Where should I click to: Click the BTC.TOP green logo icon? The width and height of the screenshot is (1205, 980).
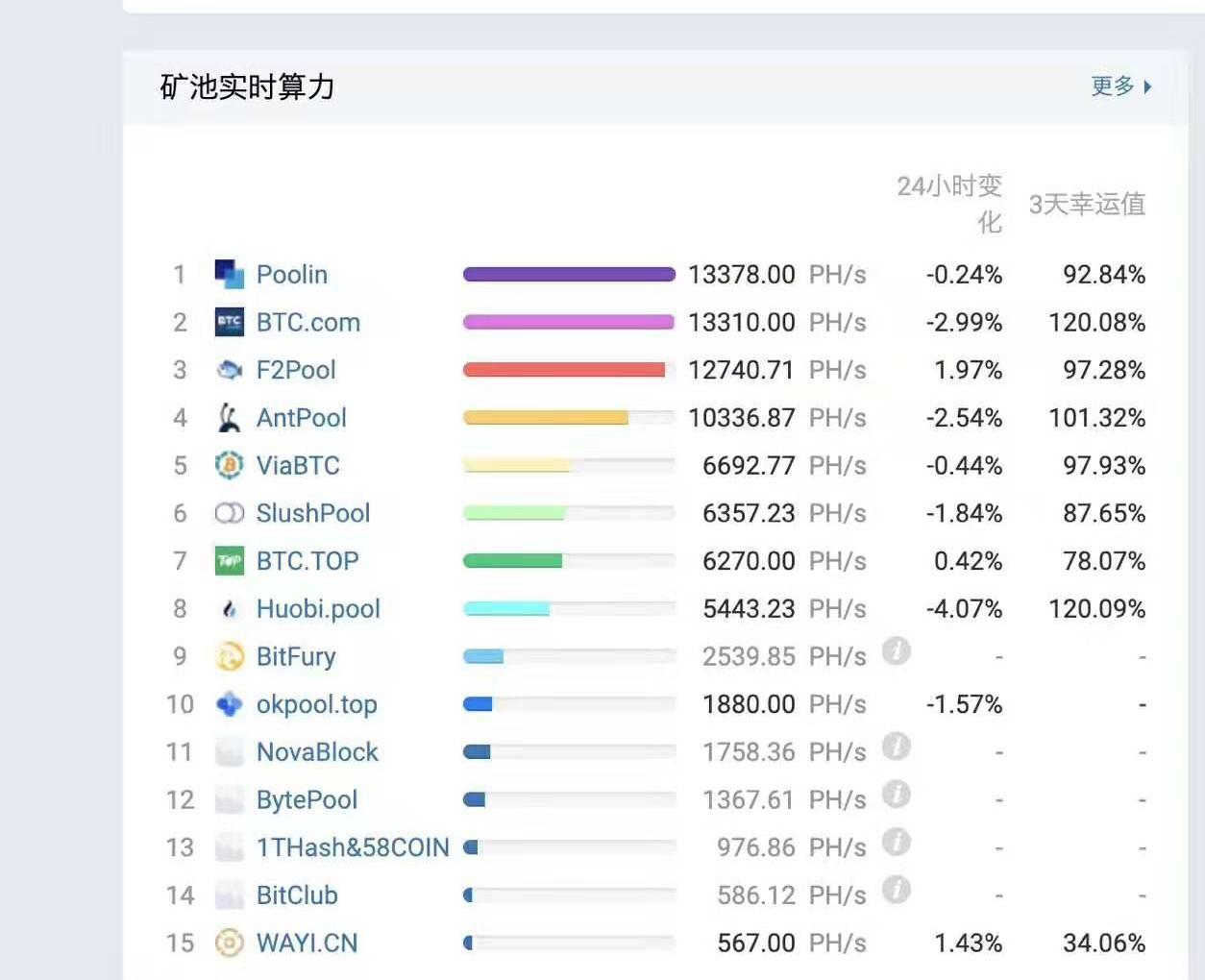229,561
